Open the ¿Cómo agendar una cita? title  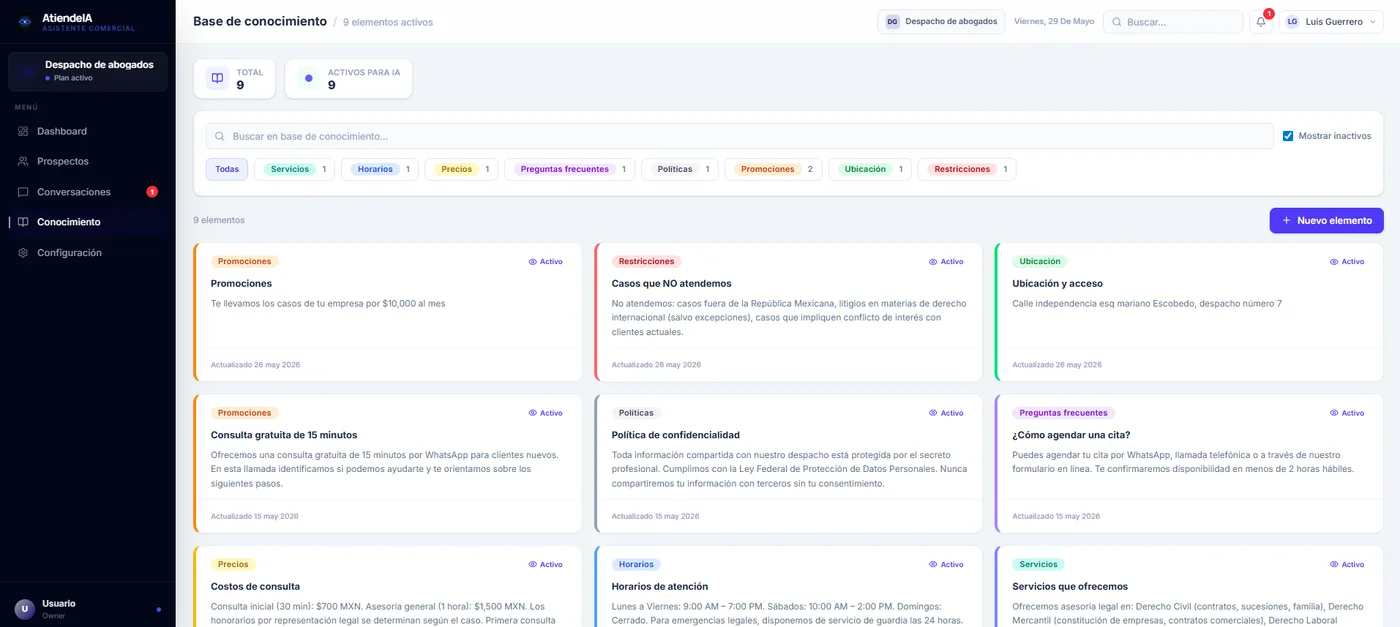pyautogui.click(x=1071, y=435)
